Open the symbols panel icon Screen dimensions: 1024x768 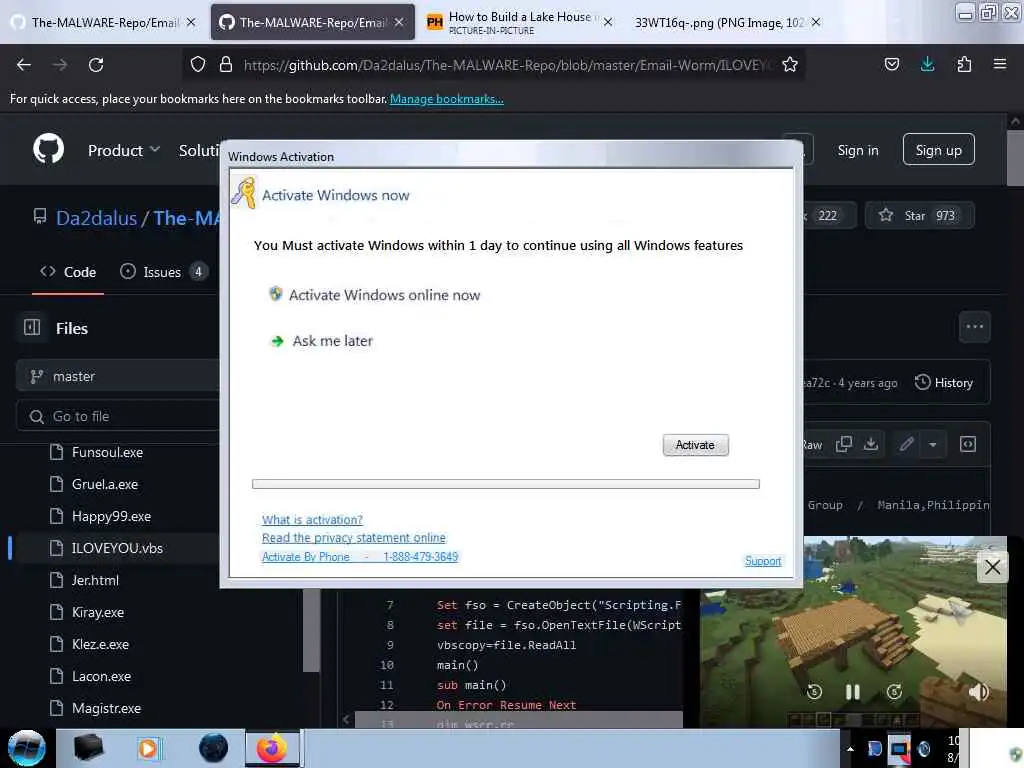[968, 444]
